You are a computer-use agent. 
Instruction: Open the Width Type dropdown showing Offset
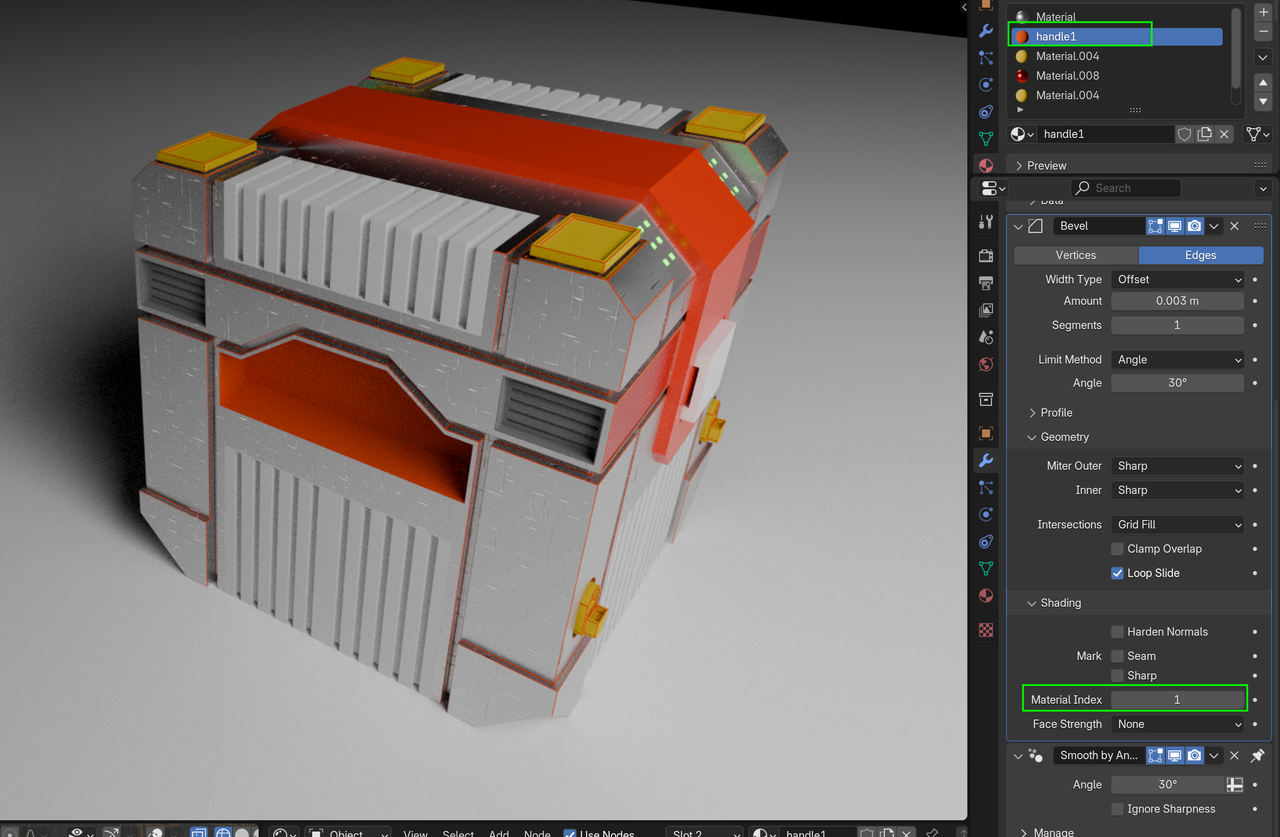(1177, 279)
